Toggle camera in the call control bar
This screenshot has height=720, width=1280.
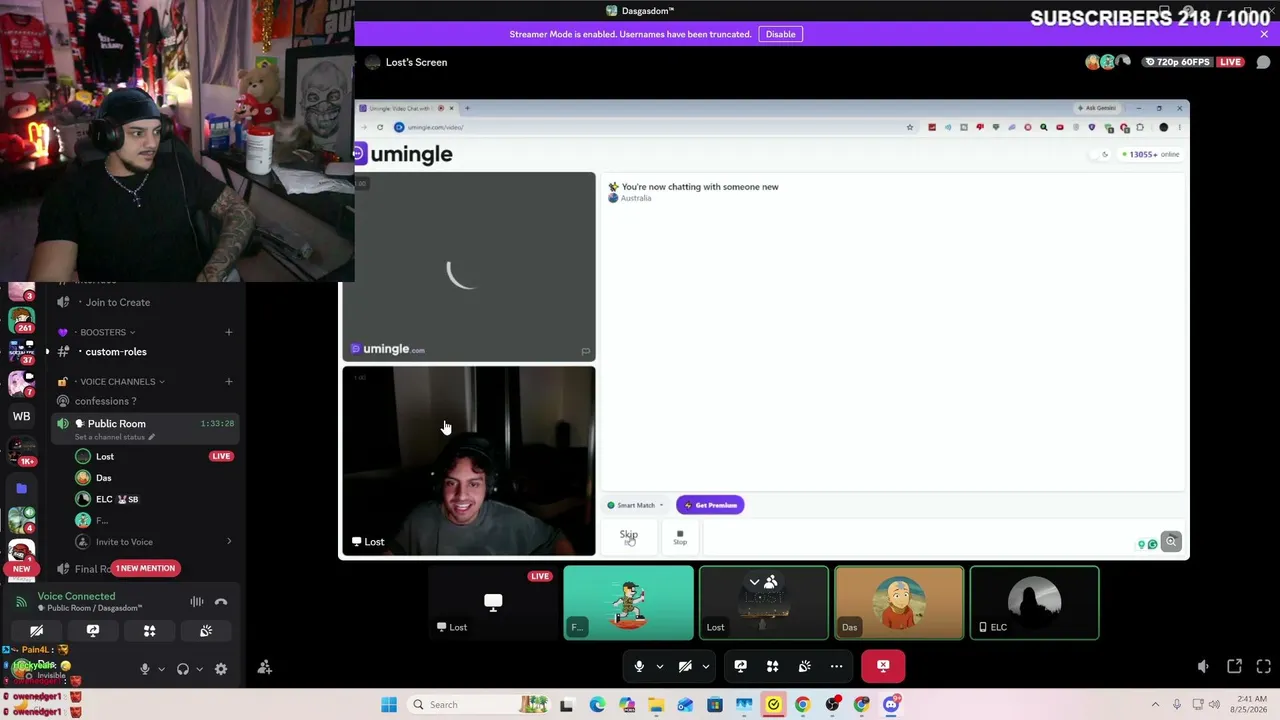[685, 666]
